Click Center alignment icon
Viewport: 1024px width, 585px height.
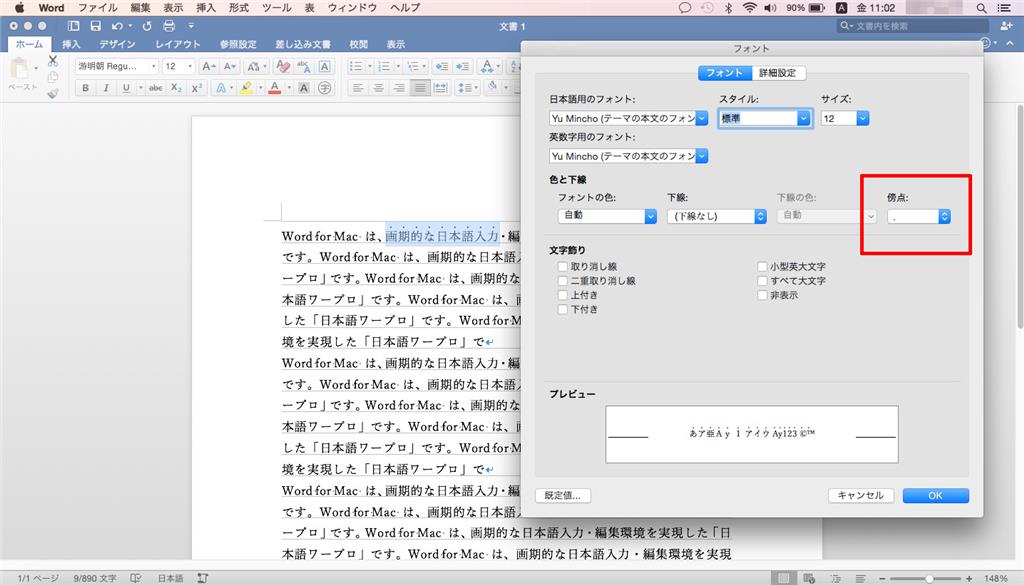click(379, 87)
